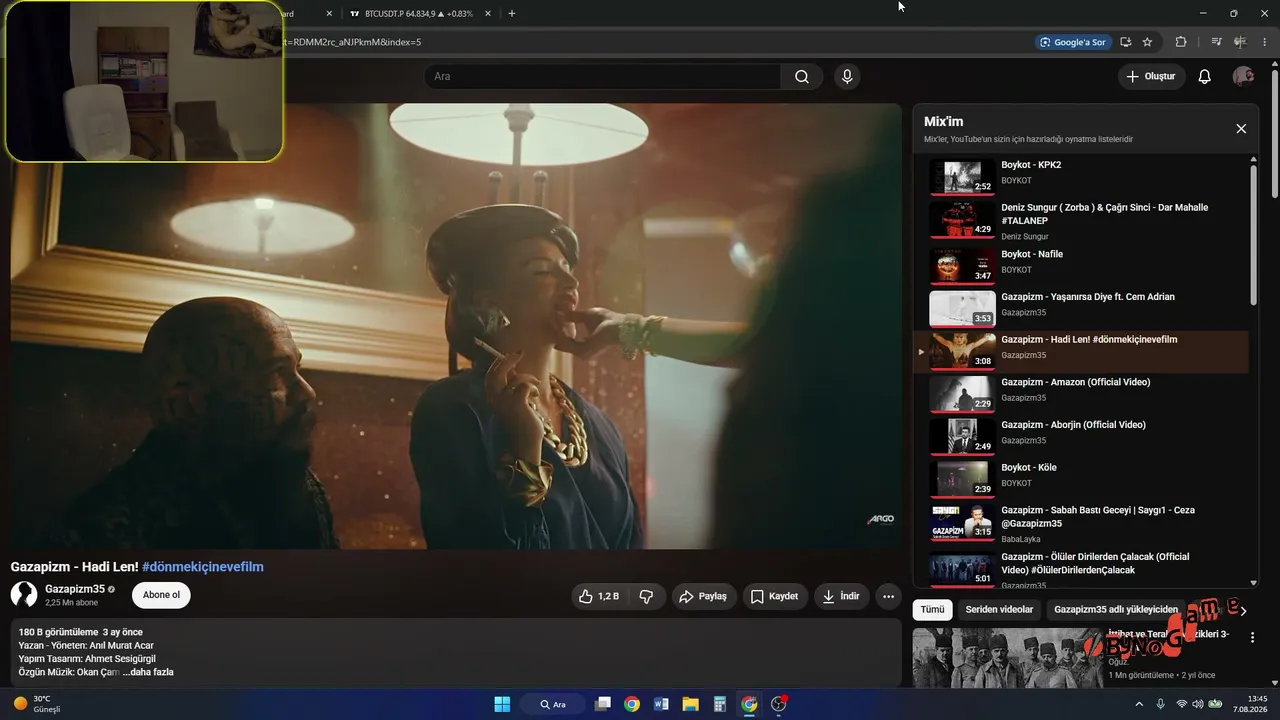Open the YouTube account avatar menu
1280x720 pixels.
coord(1243,77)
